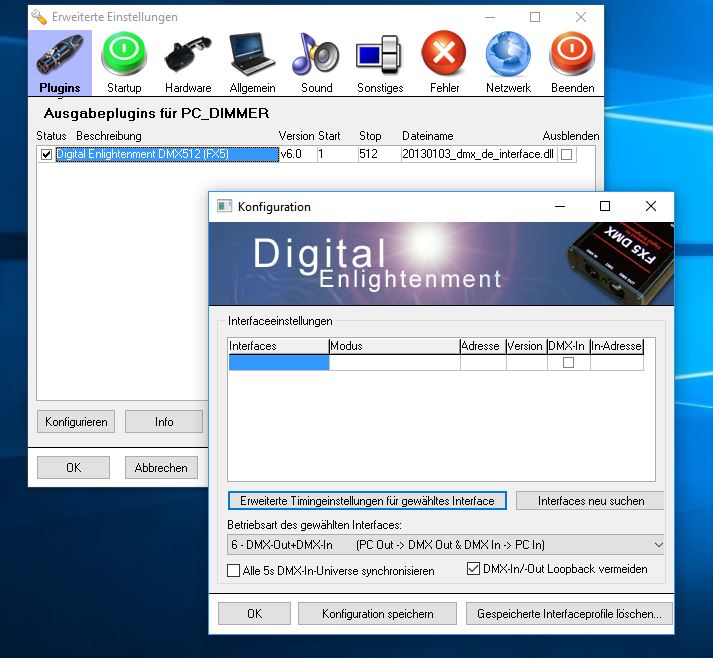
Task: Click the Konfigurieren button
Action: click(x=76, y=422)
